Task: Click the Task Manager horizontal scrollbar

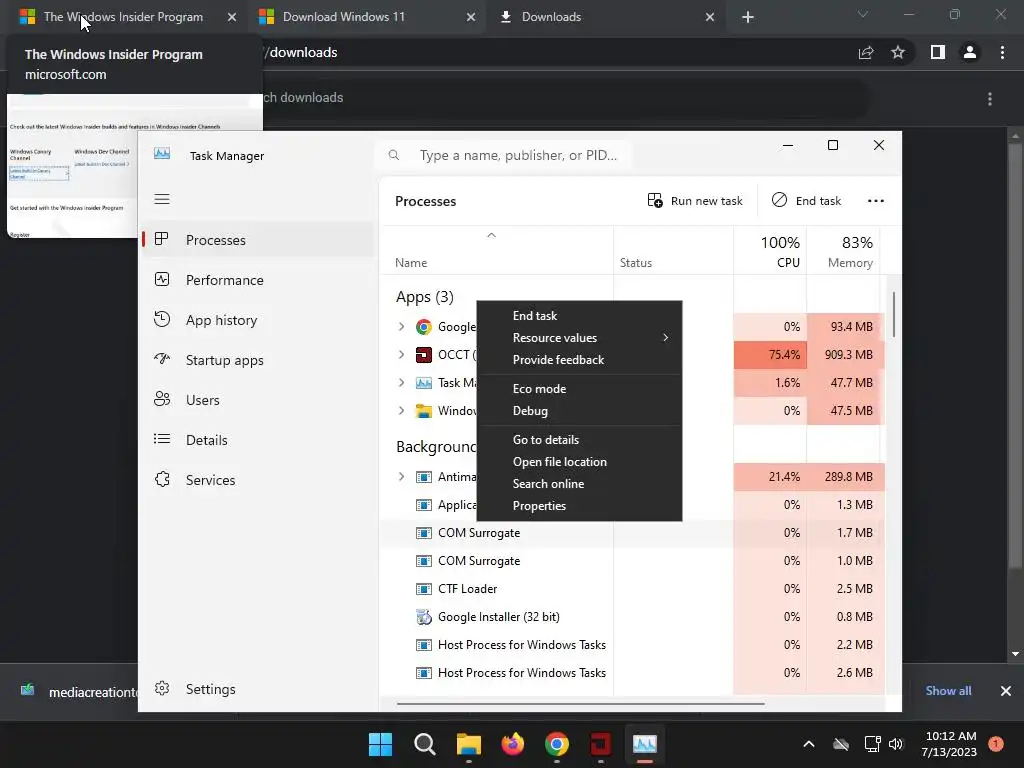Action: tap(581, 704)
